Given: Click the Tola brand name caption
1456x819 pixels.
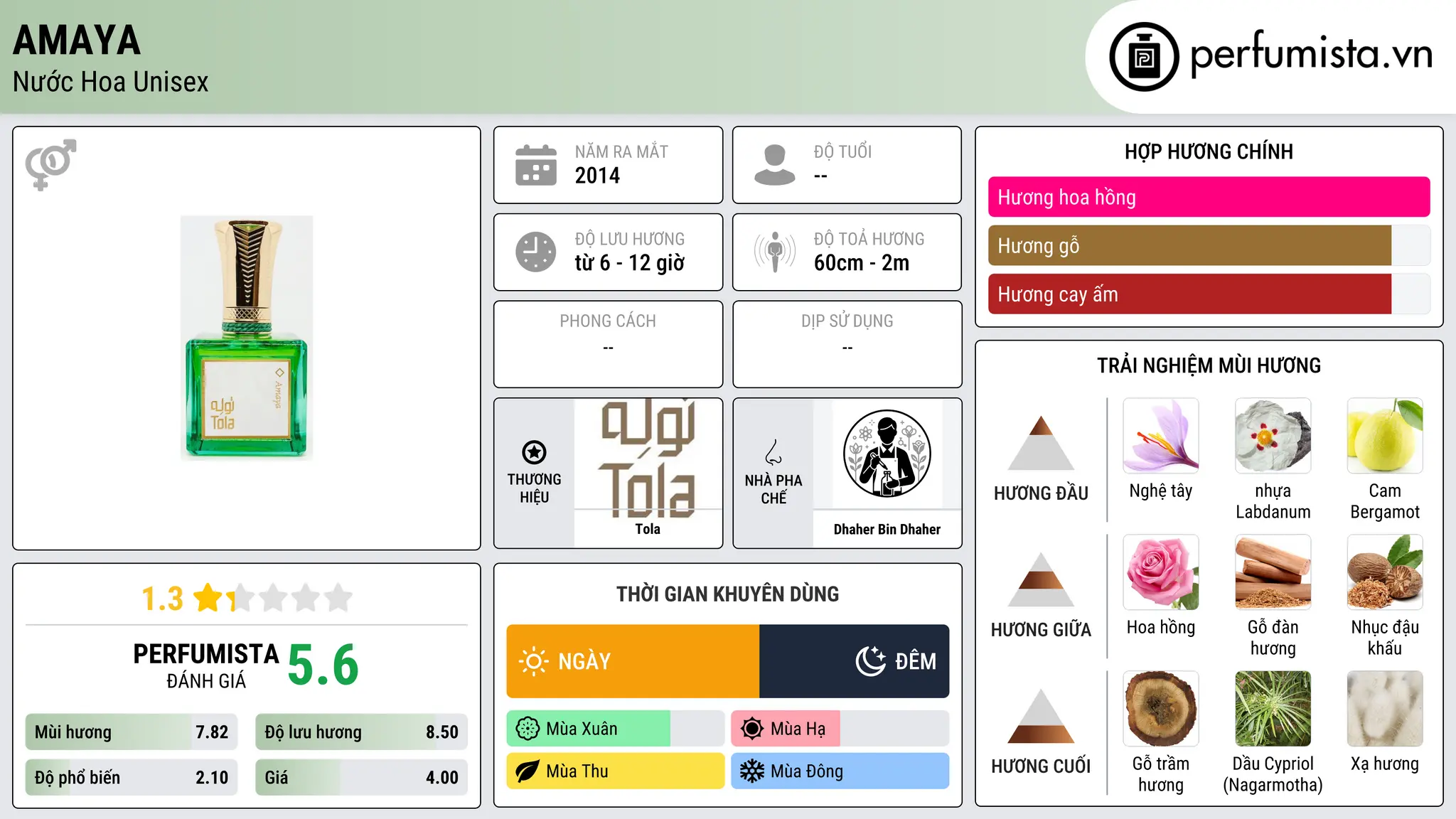Looking at the screenshot, I should click(648, 529).
